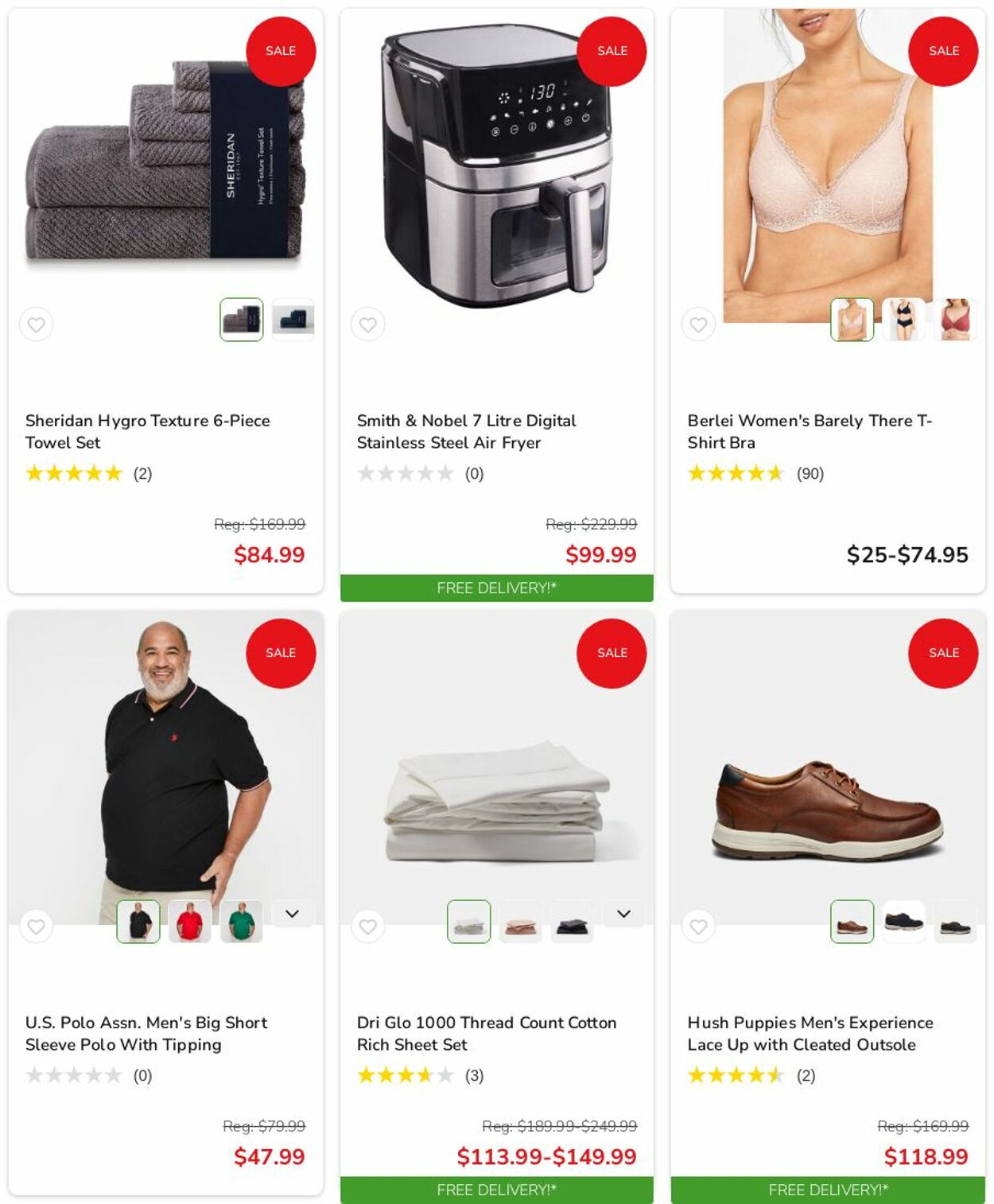Save U.S. Polo shirt to wishlist

37,926
